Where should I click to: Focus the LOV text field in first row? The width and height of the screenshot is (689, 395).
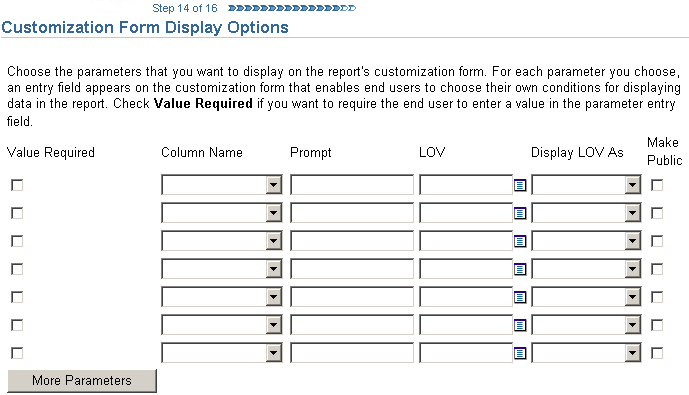click(466, 185)
